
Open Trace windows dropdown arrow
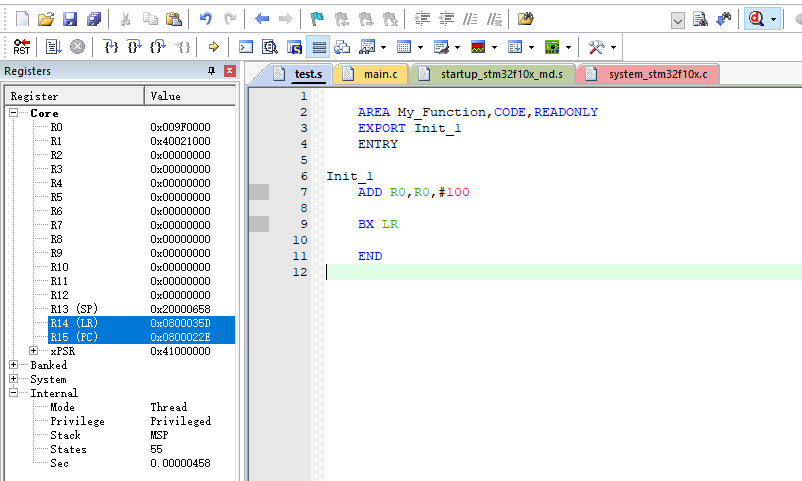point(531,47)
